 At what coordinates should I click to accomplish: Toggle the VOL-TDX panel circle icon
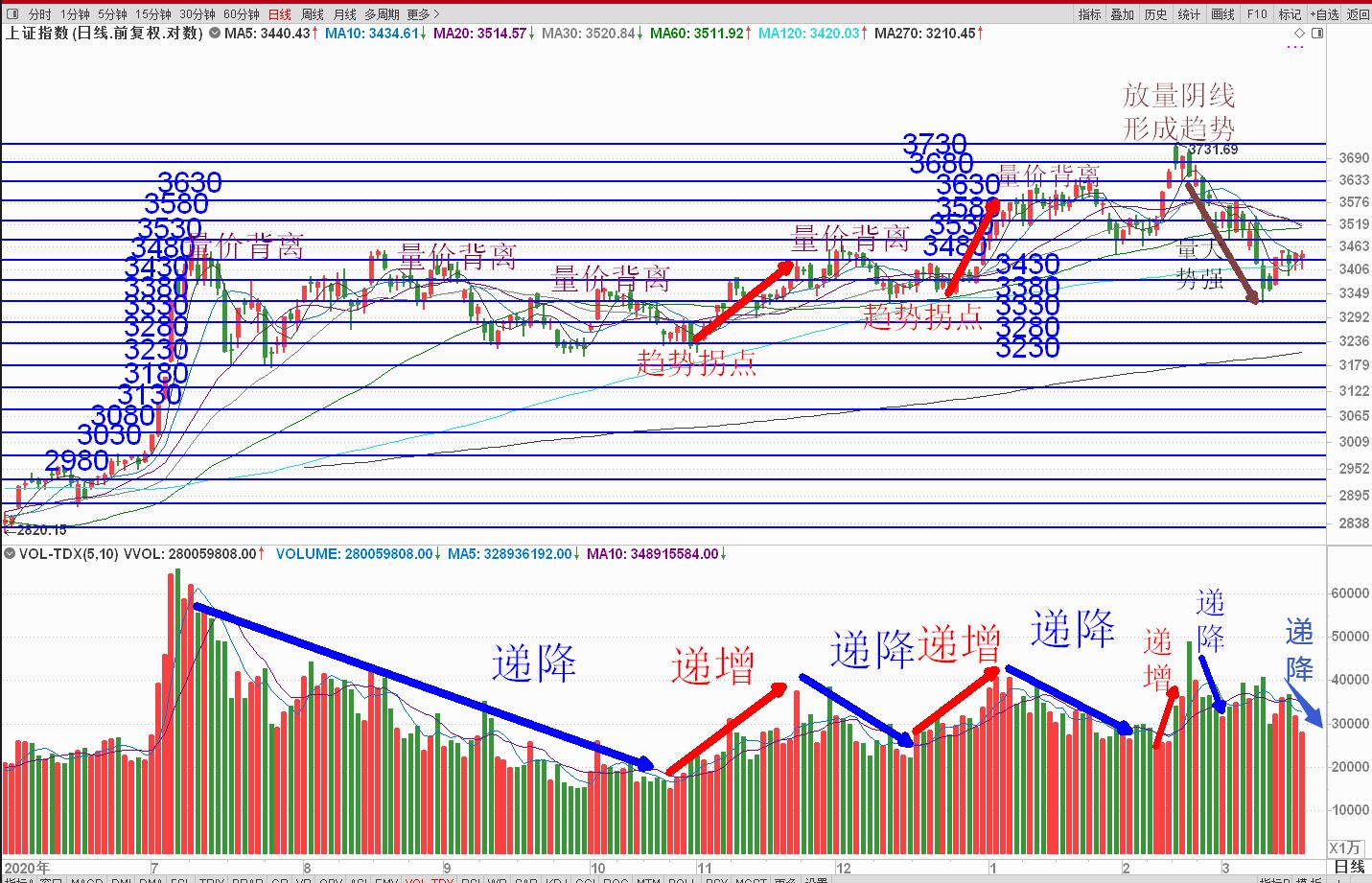[10, 554]
